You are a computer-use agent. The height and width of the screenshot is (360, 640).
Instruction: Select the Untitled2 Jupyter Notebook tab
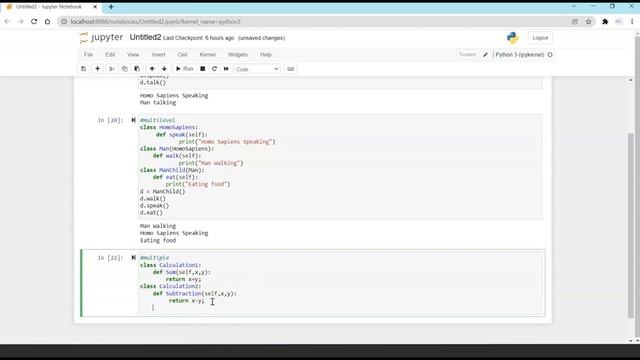(51, 7)
